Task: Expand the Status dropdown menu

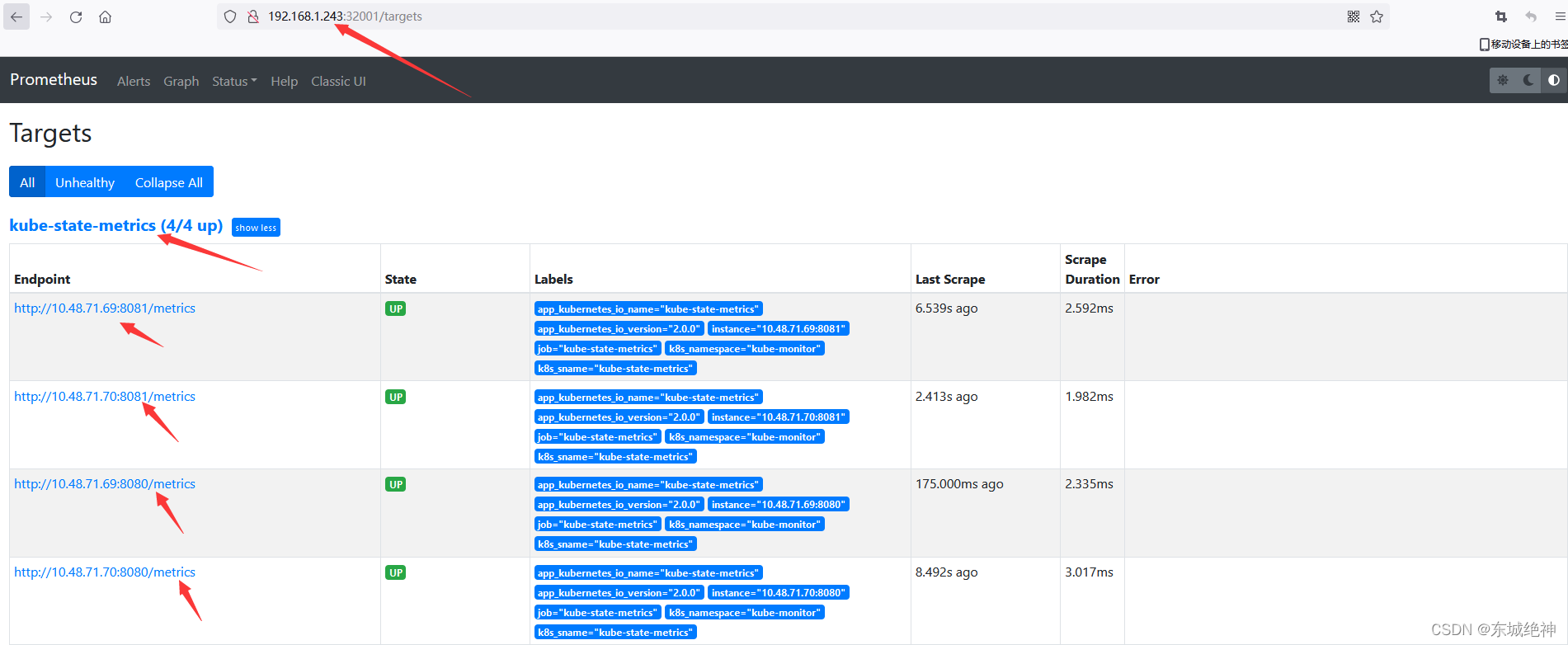Action: point(234,81)
